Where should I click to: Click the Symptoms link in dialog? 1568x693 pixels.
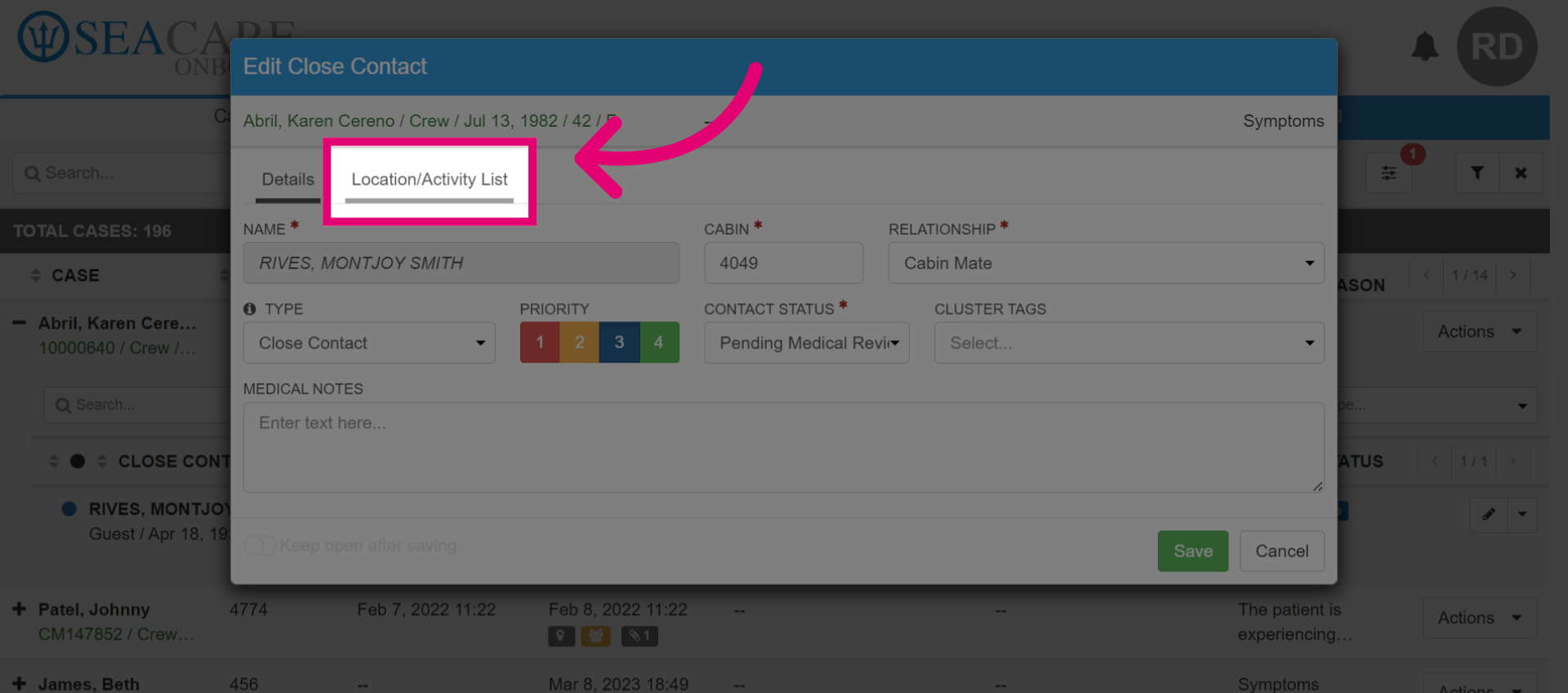click(x=1283, y=121)
